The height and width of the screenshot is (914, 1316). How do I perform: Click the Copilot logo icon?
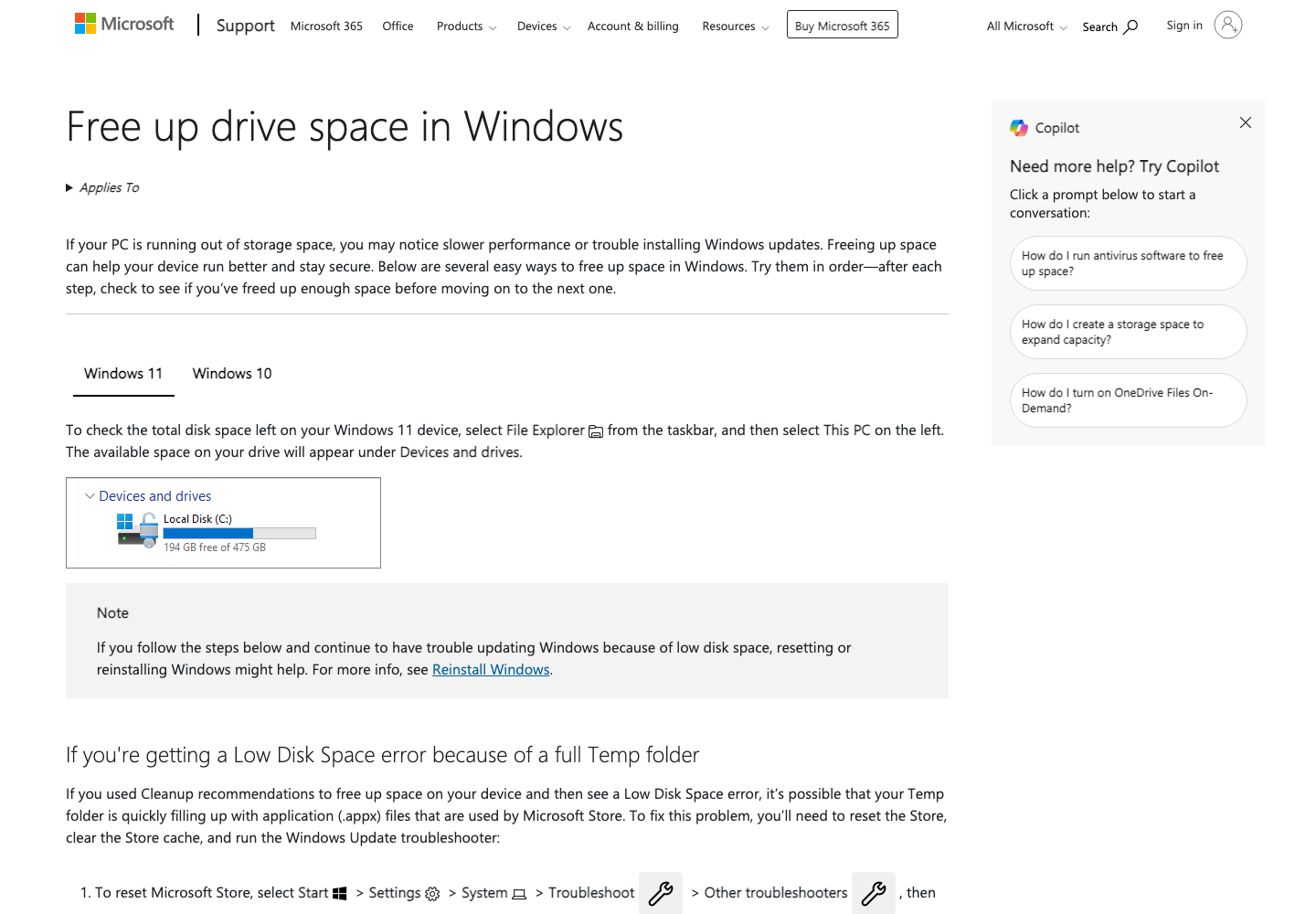click(x=1019, y=128)
